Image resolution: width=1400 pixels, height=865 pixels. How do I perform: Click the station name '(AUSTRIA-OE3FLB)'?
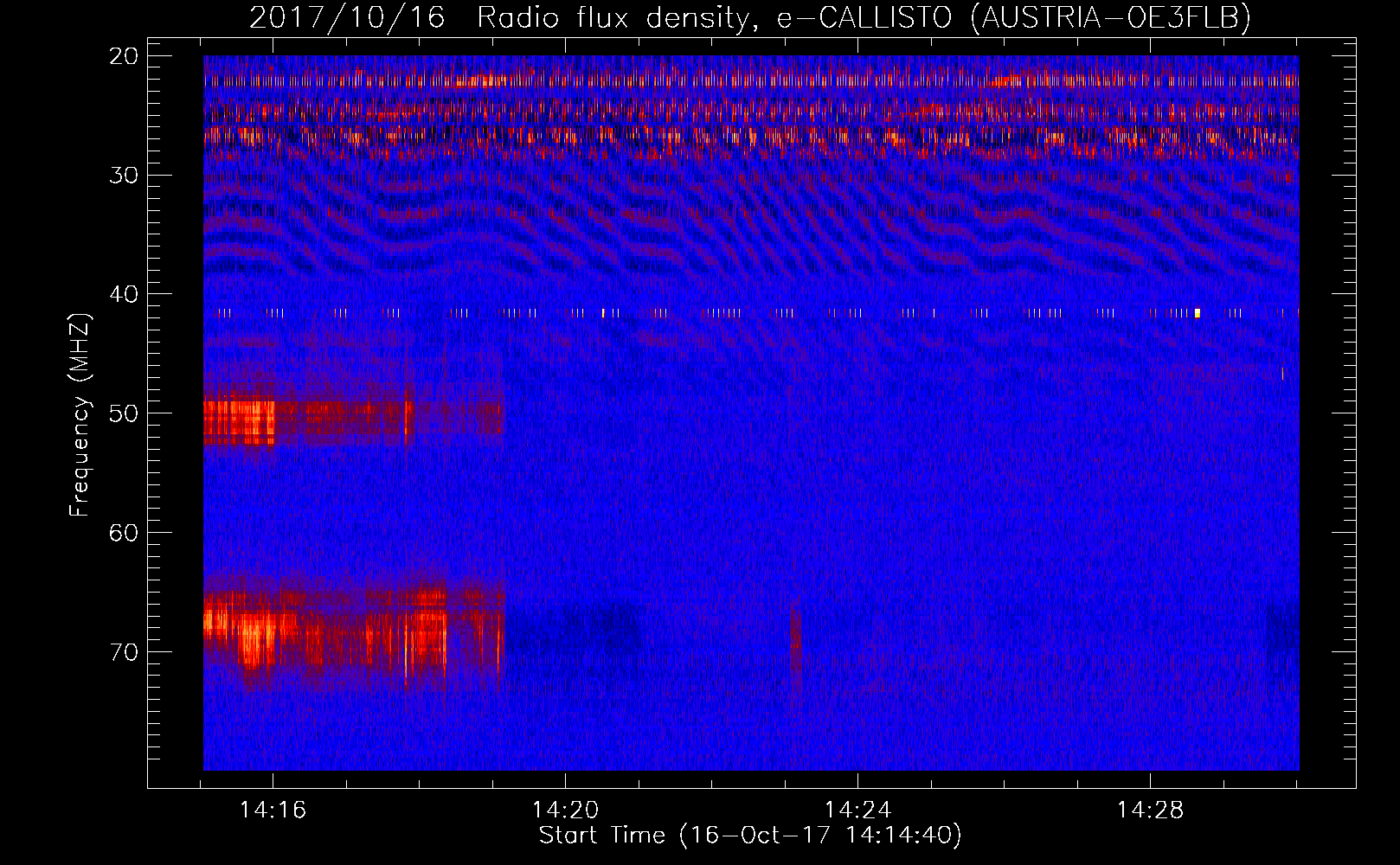point(1111,17)
